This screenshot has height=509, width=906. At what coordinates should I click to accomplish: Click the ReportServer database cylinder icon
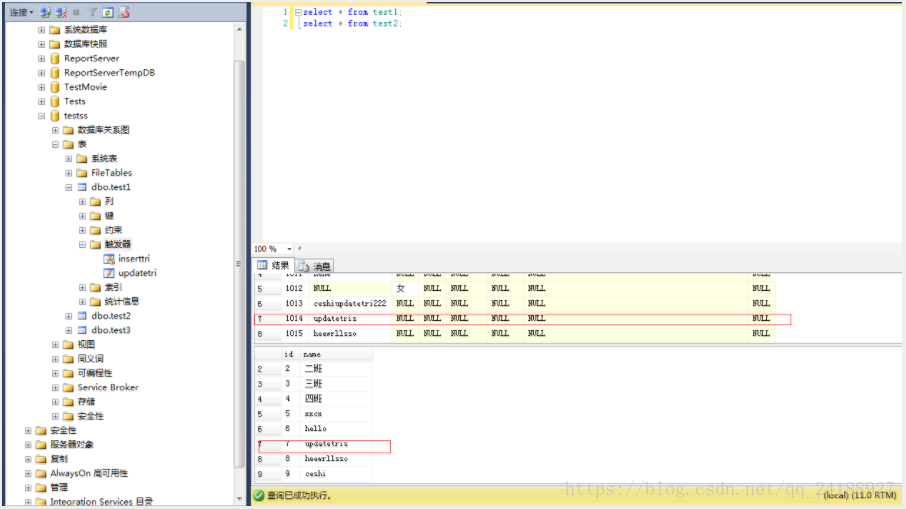pyautogui.click(x=55, y=58)
